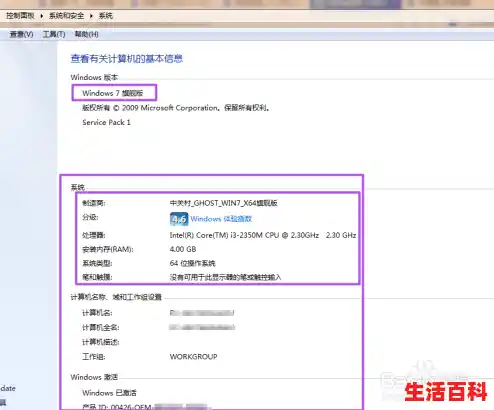The height and width of the screenshot is (410, 494).
Task: Click the Windows 版本 section label
Action: tap(94, 77)
